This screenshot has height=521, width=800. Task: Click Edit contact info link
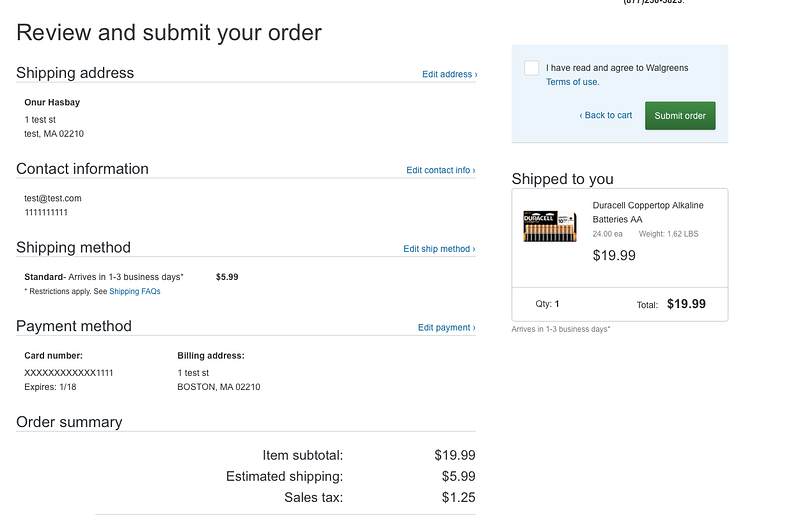(x=441, y=170)
